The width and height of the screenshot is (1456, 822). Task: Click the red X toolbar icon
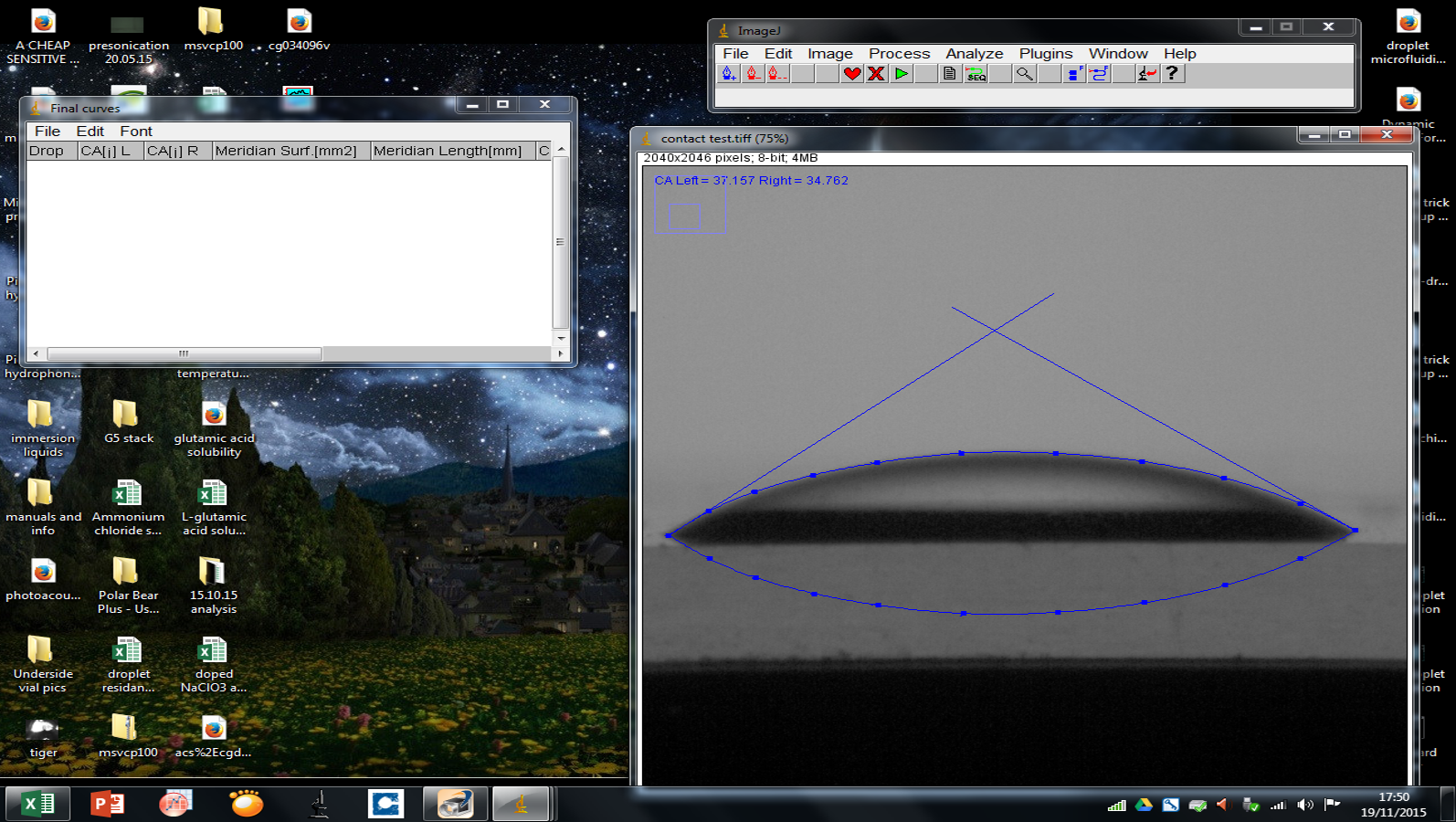[x=876, y=74]
